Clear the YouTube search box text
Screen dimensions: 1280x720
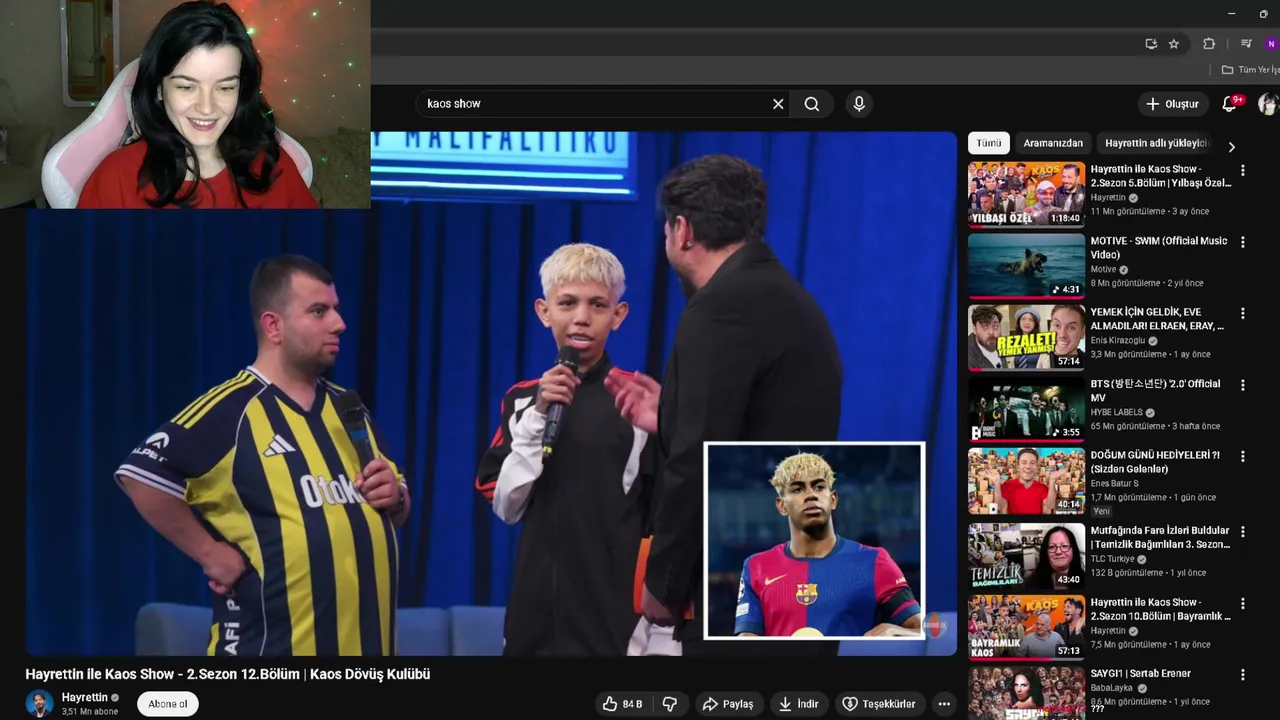[x=778, y=104]
